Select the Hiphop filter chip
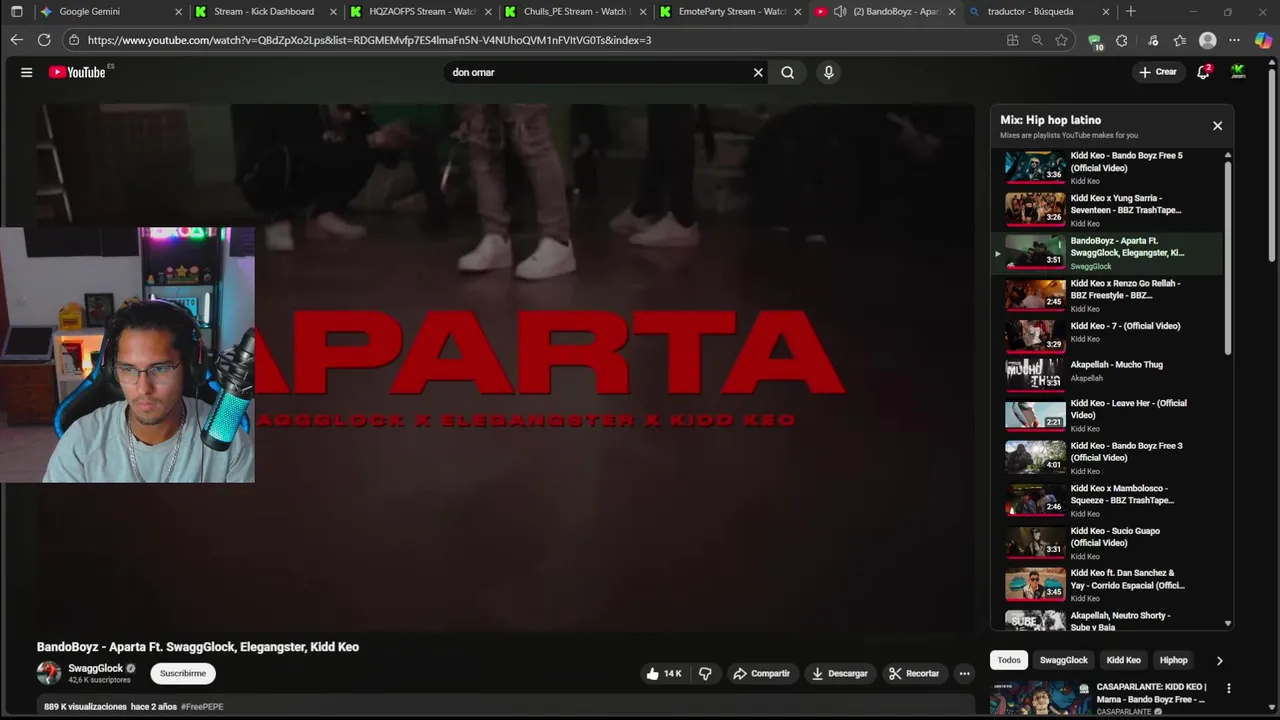Screen dimensions: 1280x720 [1173, 660]
